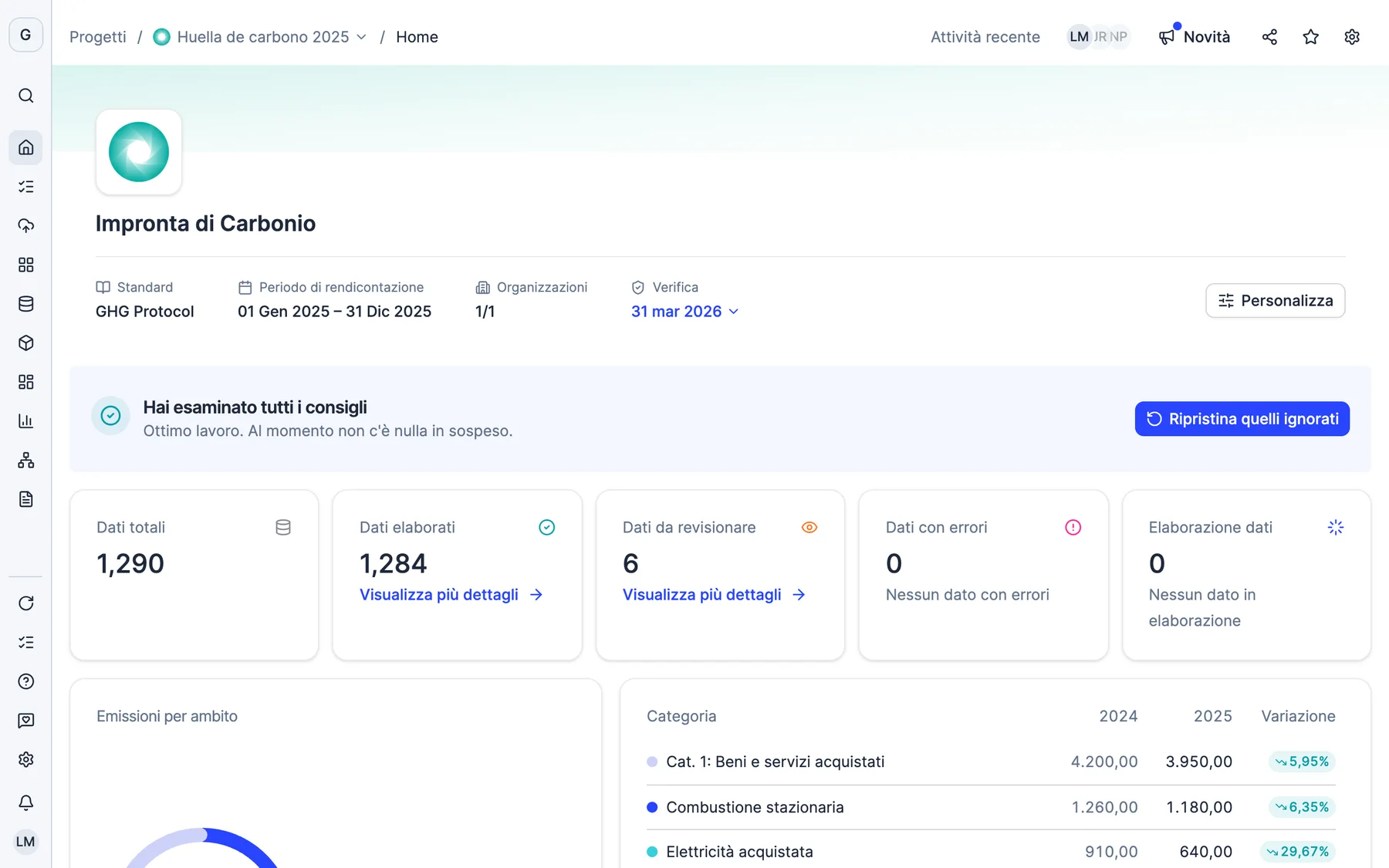Open the search icon in sidebar

point(25,96)
